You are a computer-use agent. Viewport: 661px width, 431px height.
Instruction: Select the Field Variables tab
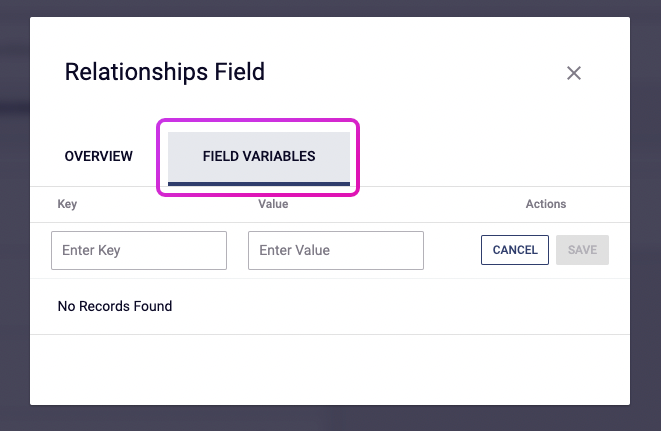[x=259, y=157]
